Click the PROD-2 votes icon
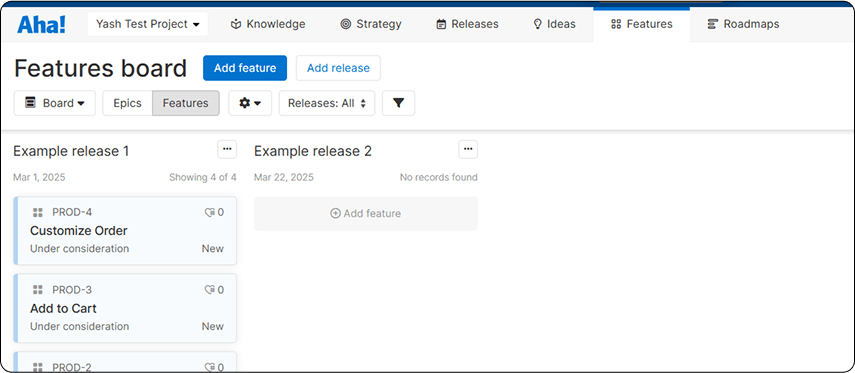This screenshot has width=855, height=373. tap(209, 368)
